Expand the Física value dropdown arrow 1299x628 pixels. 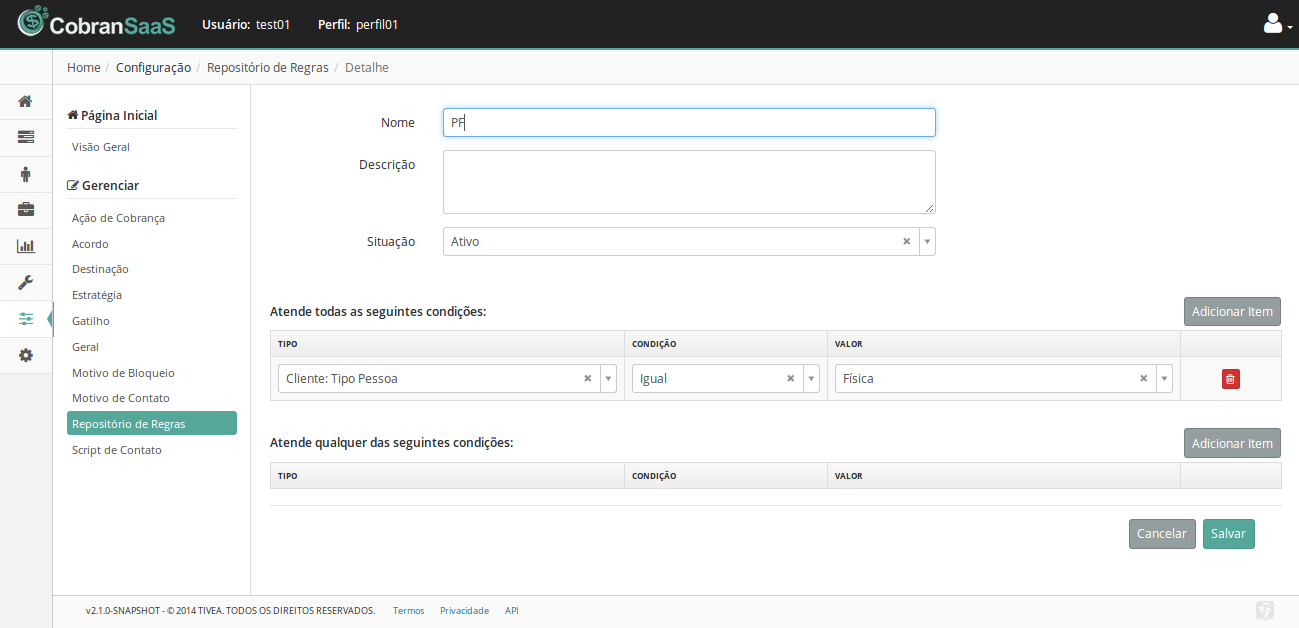pyautogui.click(x=1164, y=379)
